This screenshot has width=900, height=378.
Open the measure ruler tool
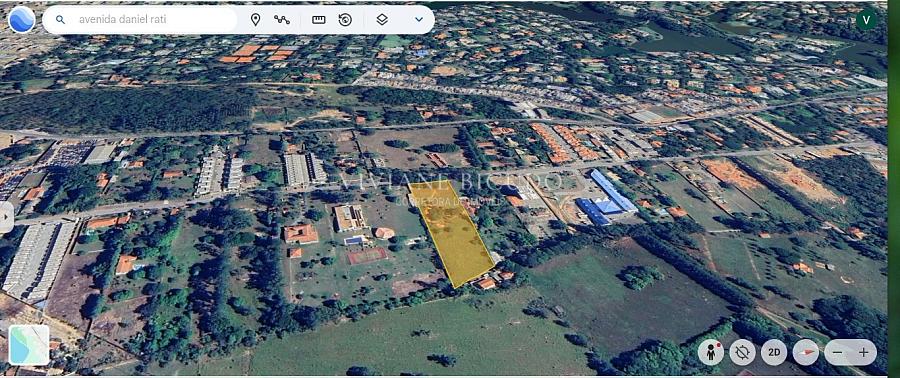319,20
